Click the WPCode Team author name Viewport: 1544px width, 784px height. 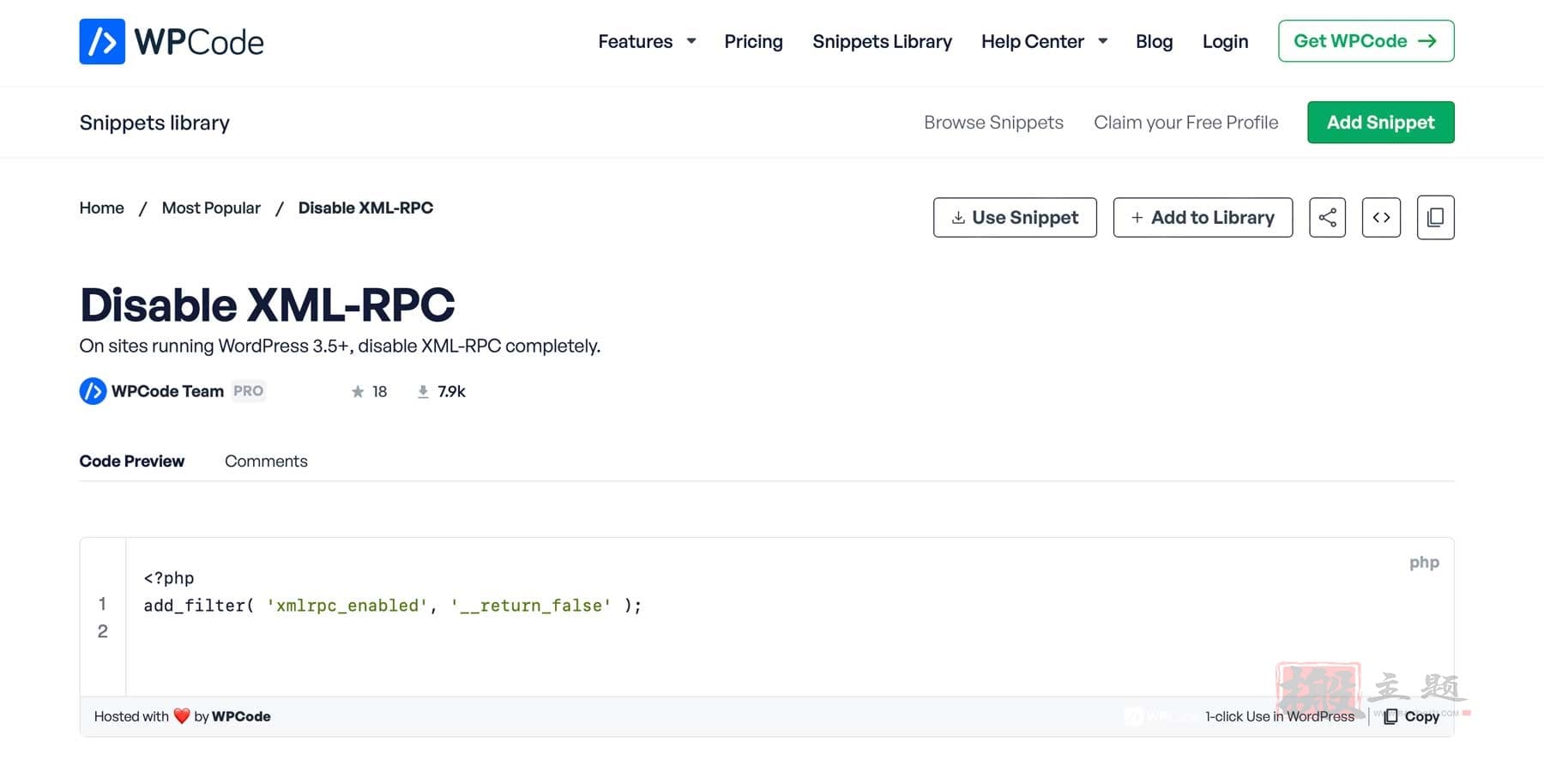(167, 391)
